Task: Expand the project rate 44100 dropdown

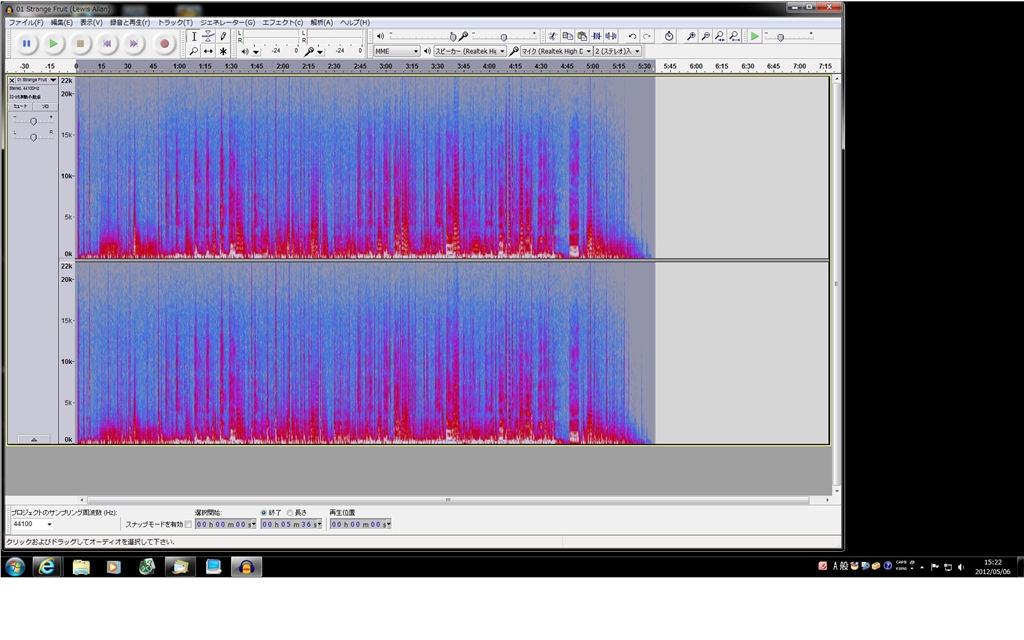Action: [x=50, y=524]
